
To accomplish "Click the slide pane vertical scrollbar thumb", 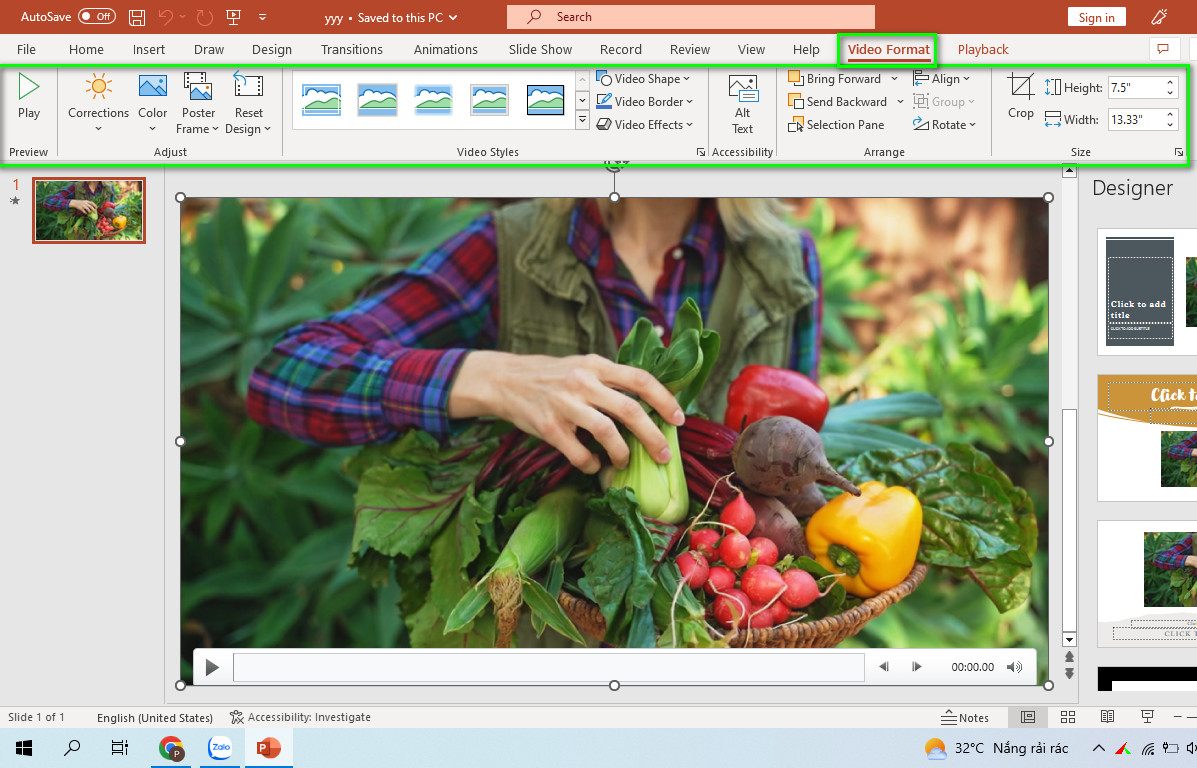I will tap(1070, 519).
